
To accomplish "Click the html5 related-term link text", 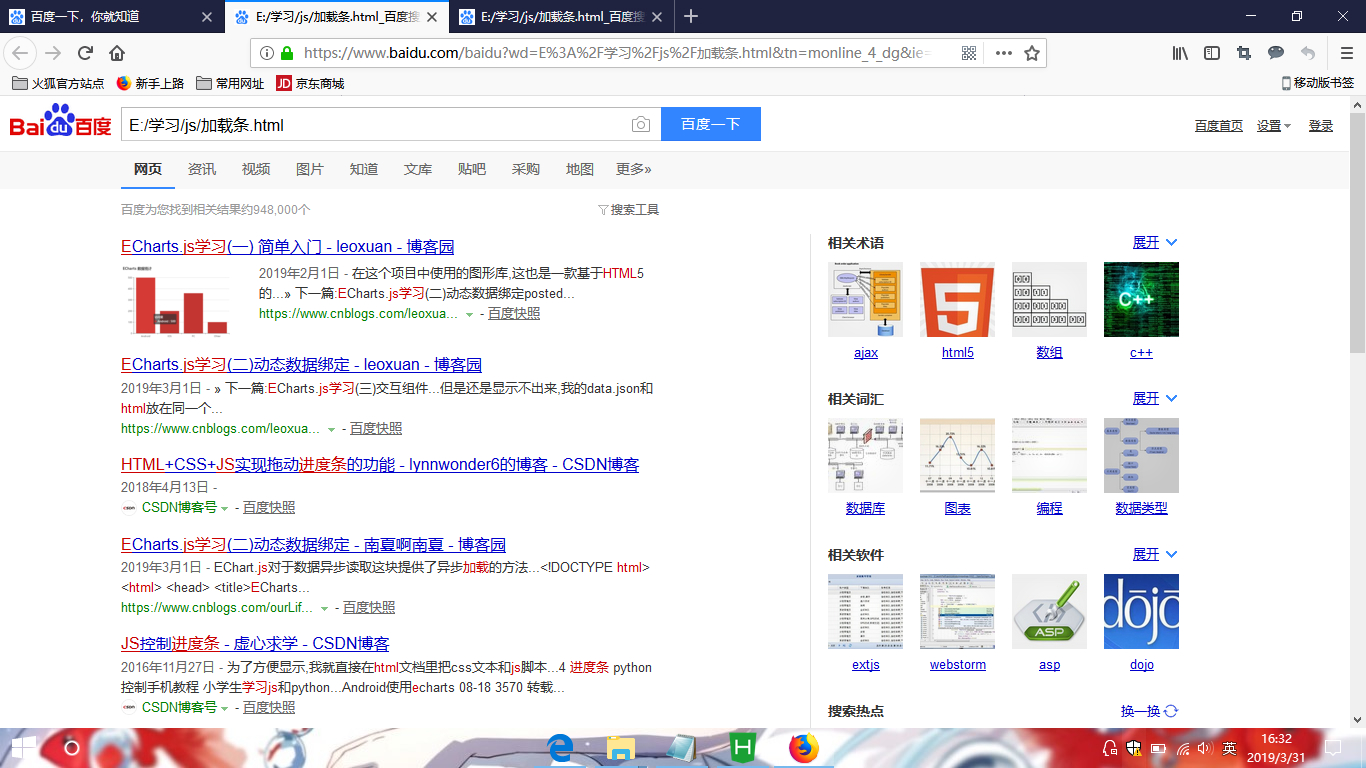I will click(957, 353).
